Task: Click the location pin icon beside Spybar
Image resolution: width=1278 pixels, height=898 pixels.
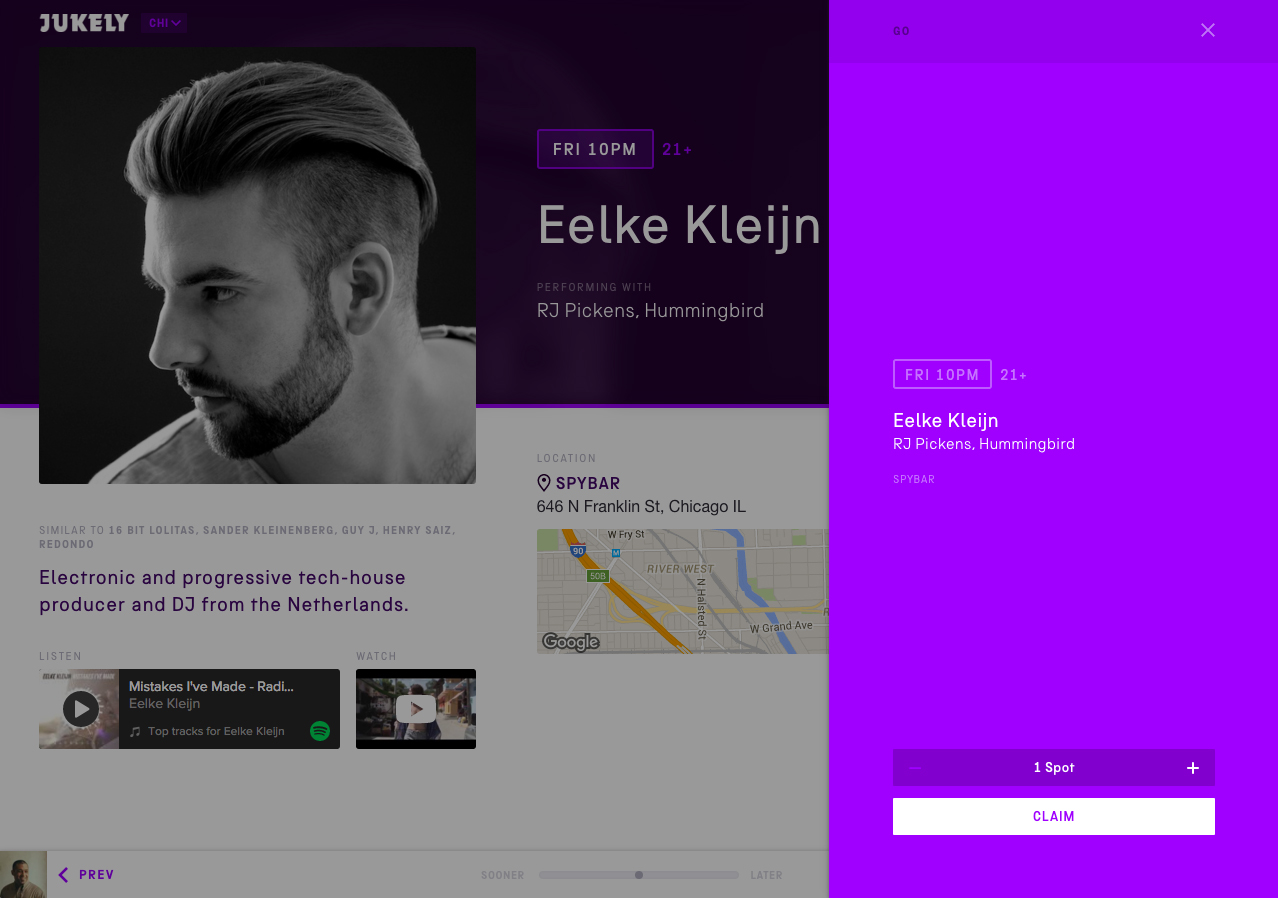Action: [x=544, y=483]
